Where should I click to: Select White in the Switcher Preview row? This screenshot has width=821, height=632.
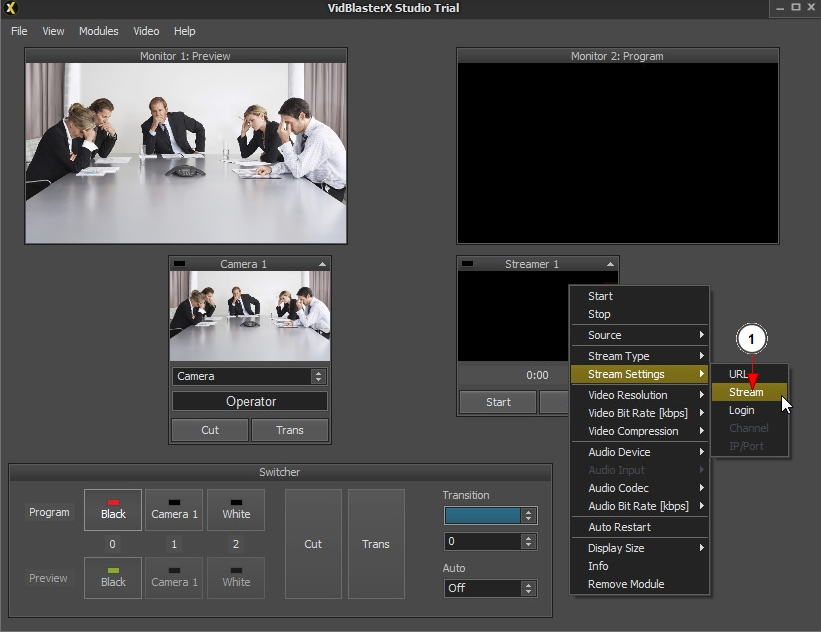(x=236, y=578)
